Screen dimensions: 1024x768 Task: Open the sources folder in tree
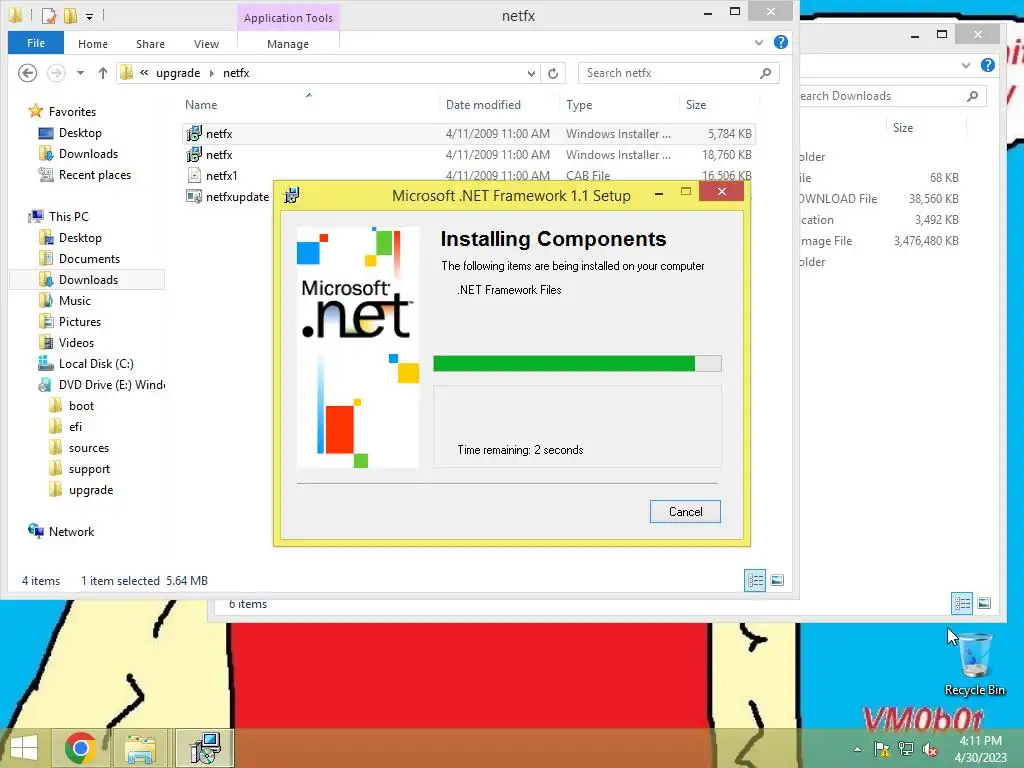89,448
